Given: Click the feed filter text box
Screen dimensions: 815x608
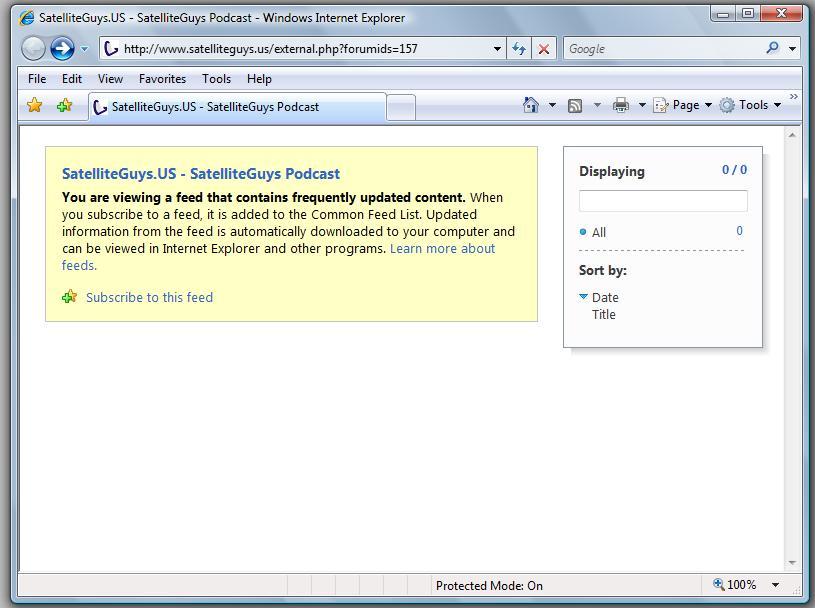Looking at the screenshot, I should click(663, 201).
